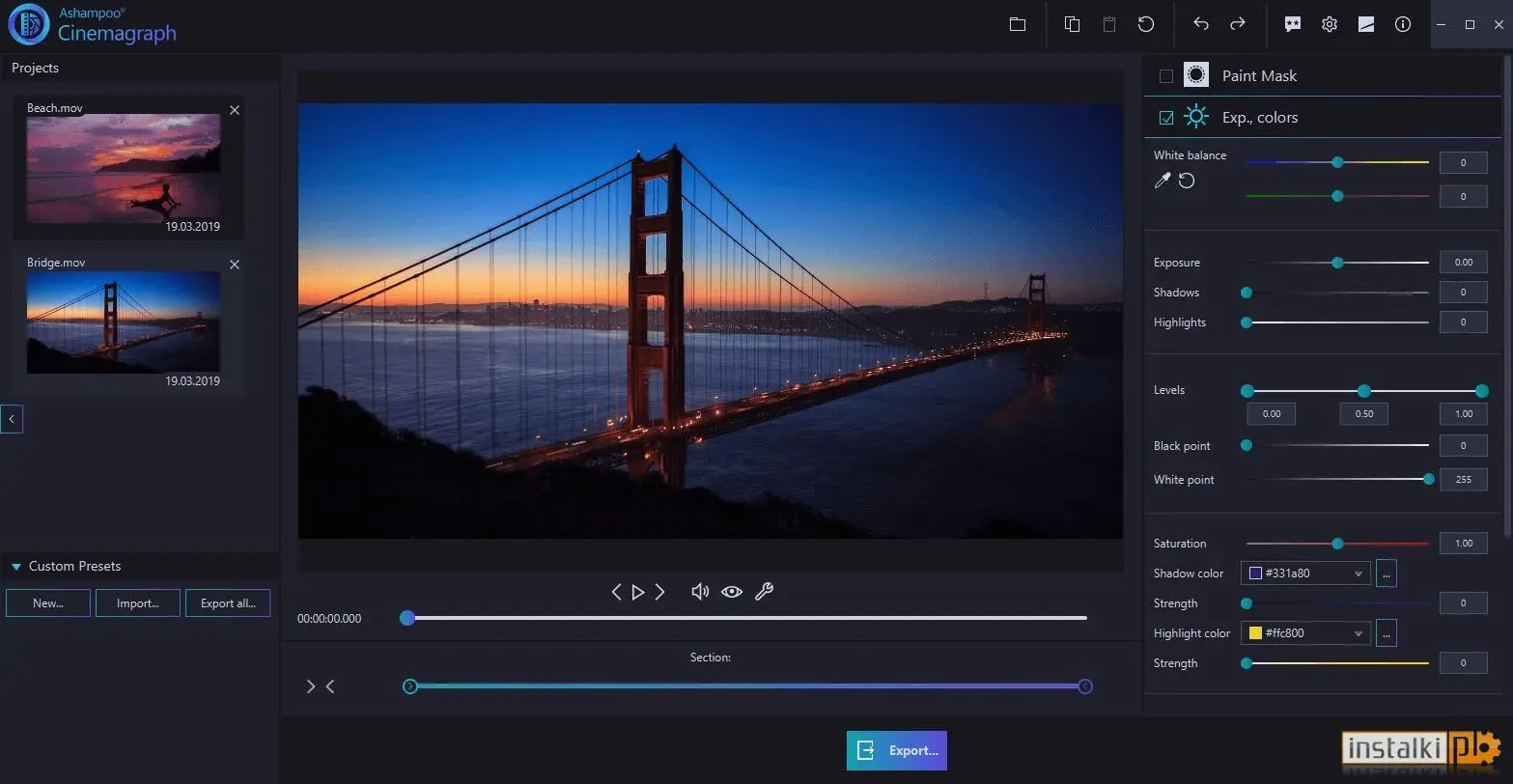
Task: Collapse the Custom Presets section
Action: (16, 567)
